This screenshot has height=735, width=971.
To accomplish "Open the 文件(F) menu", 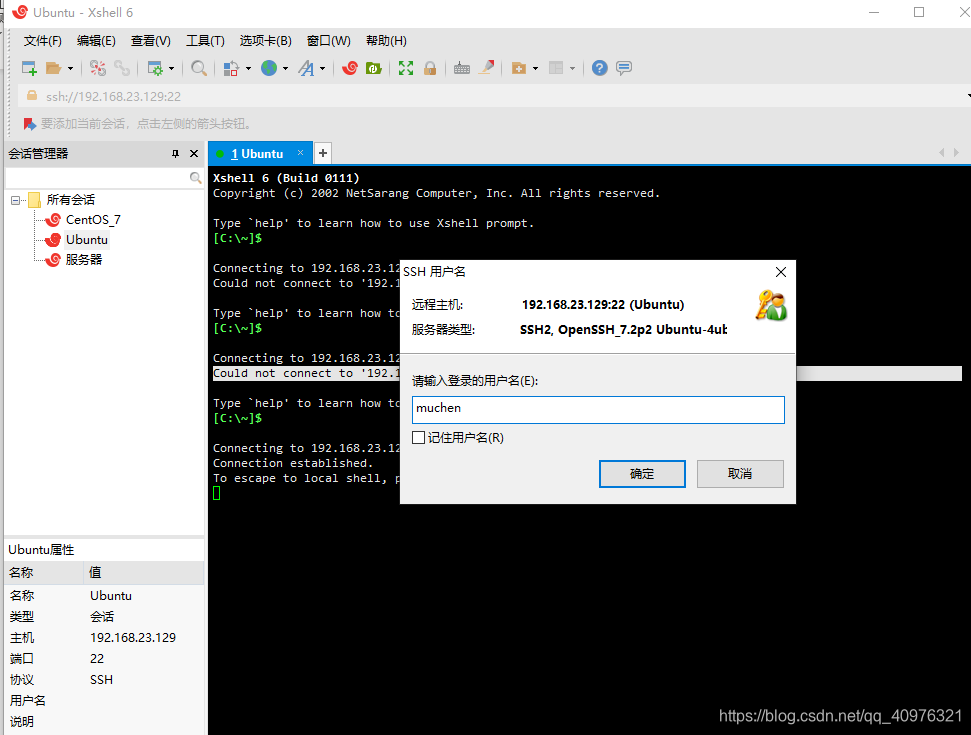I will (x=43, y=41).
